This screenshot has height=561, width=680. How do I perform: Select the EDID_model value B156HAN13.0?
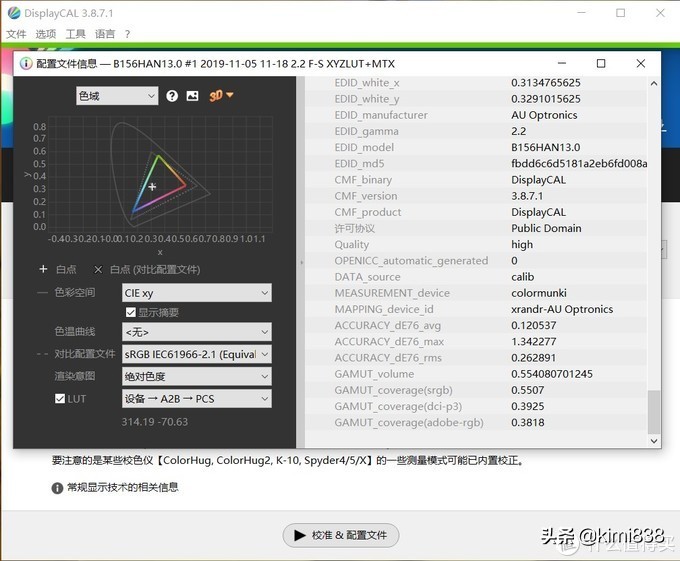(x=546, y=147)
